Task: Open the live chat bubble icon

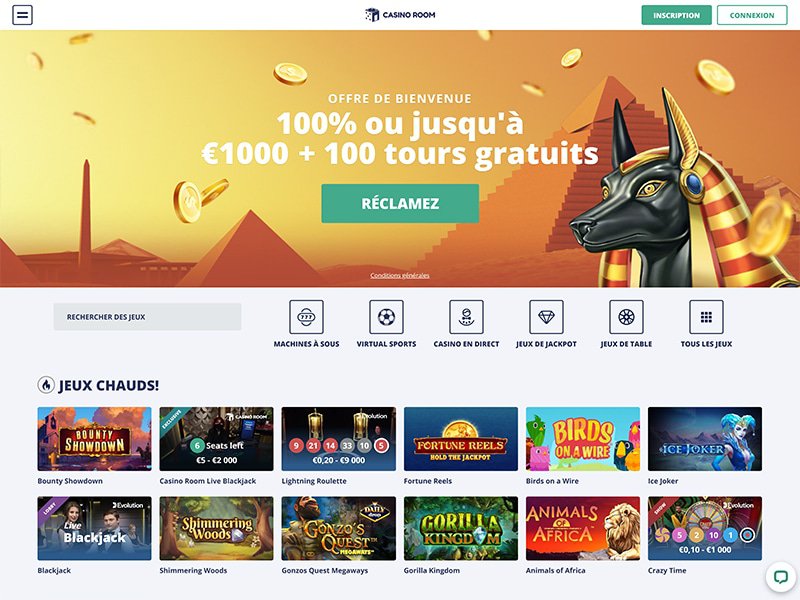Action: point(781,577)
